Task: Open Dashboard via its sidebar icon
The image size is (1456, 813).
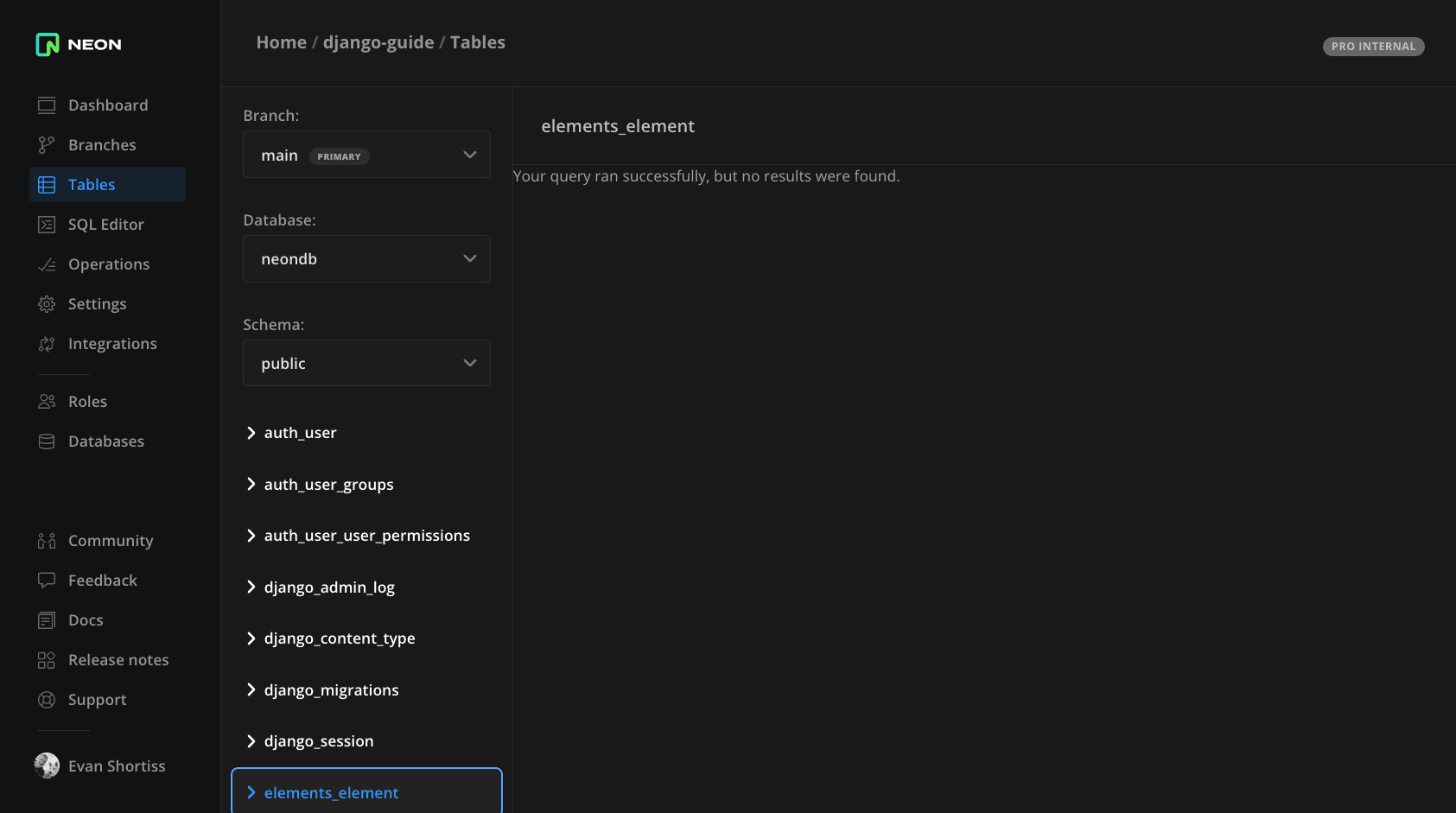Action: 47,105
